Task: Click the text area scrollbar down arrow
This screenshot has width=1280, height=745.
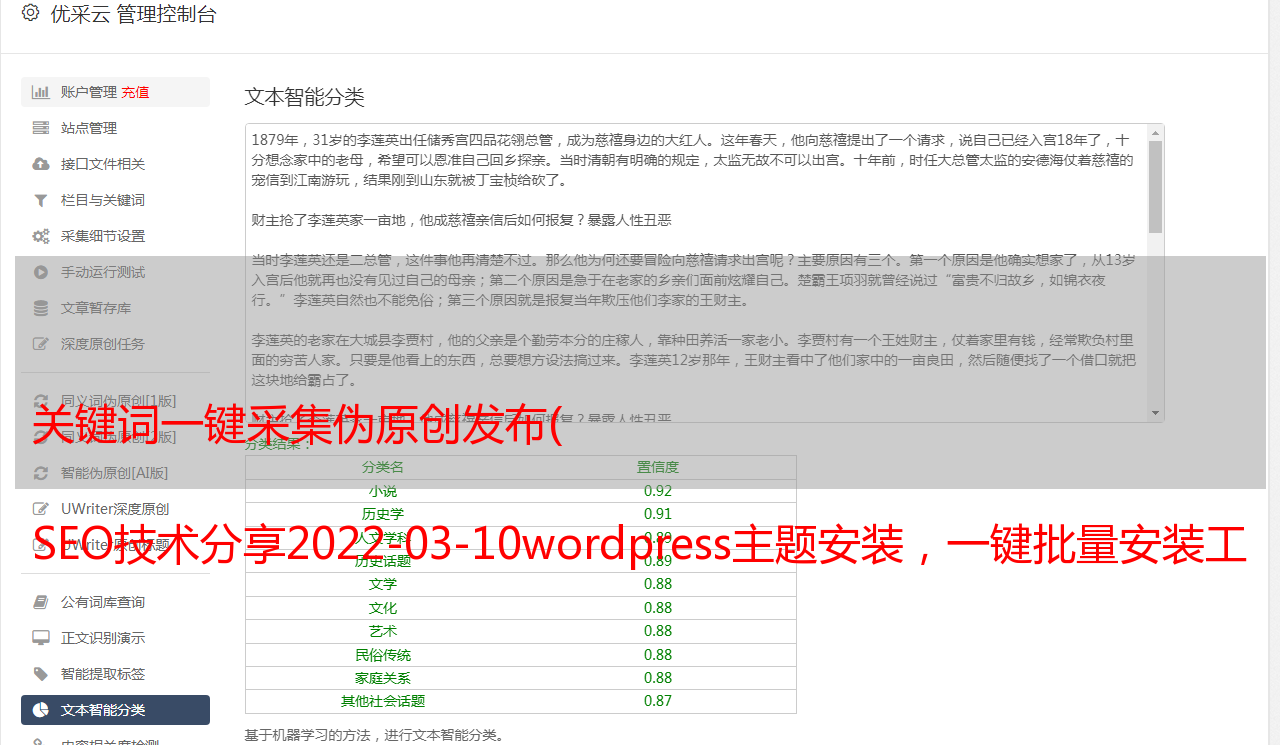Action: [1155, 412]
